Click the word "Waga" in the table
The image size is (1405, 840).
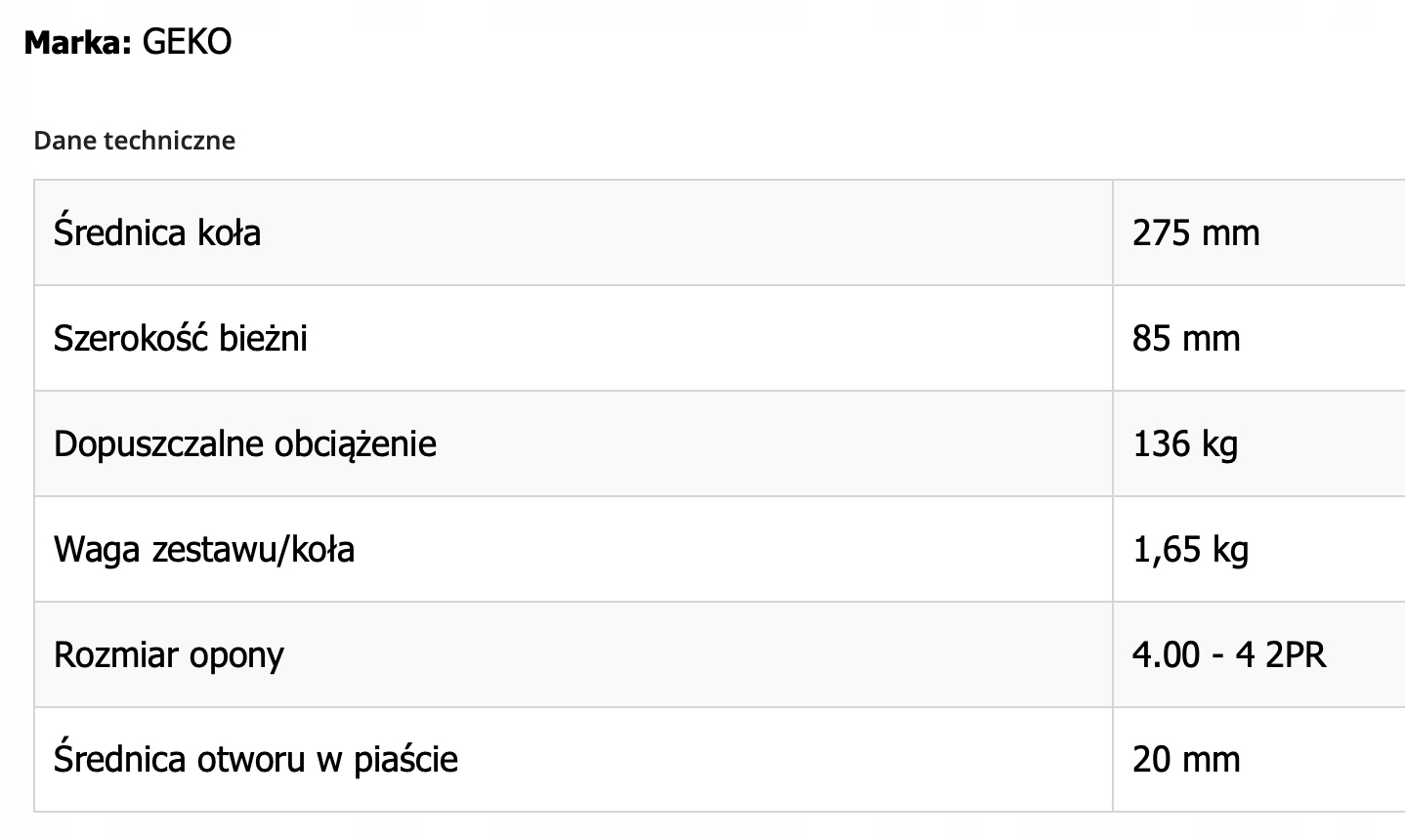click(x=97, y=550)
